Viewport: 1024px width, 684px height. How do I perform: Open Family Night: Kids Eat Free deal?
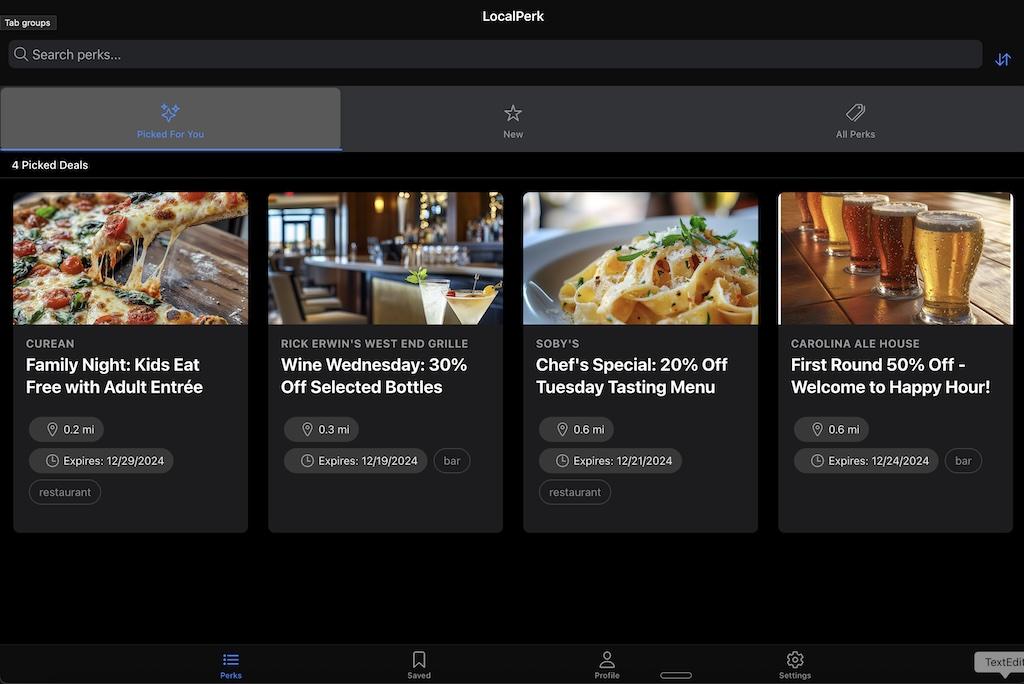[114, 376]
